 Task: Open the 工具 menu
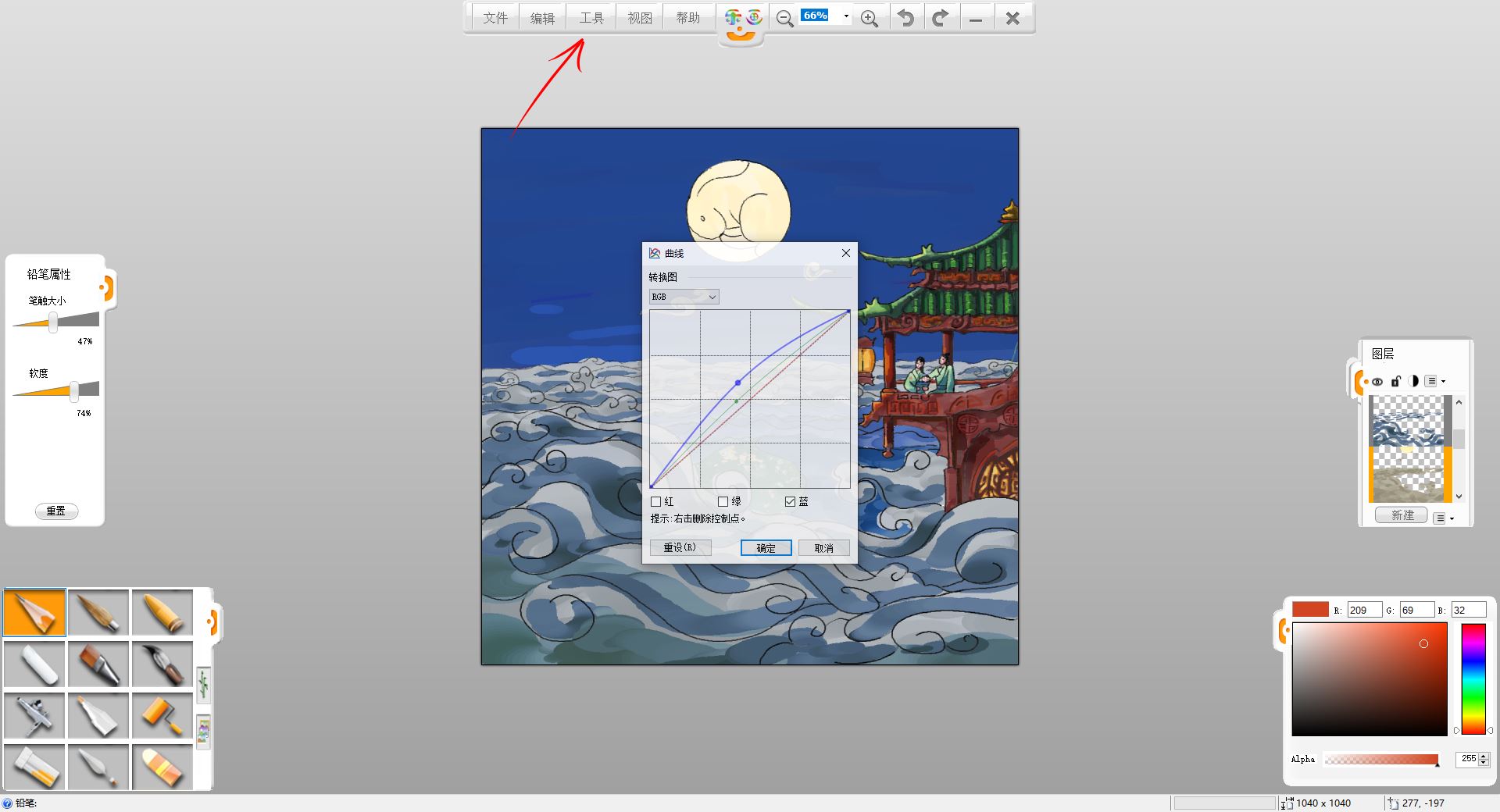point(591,18)
